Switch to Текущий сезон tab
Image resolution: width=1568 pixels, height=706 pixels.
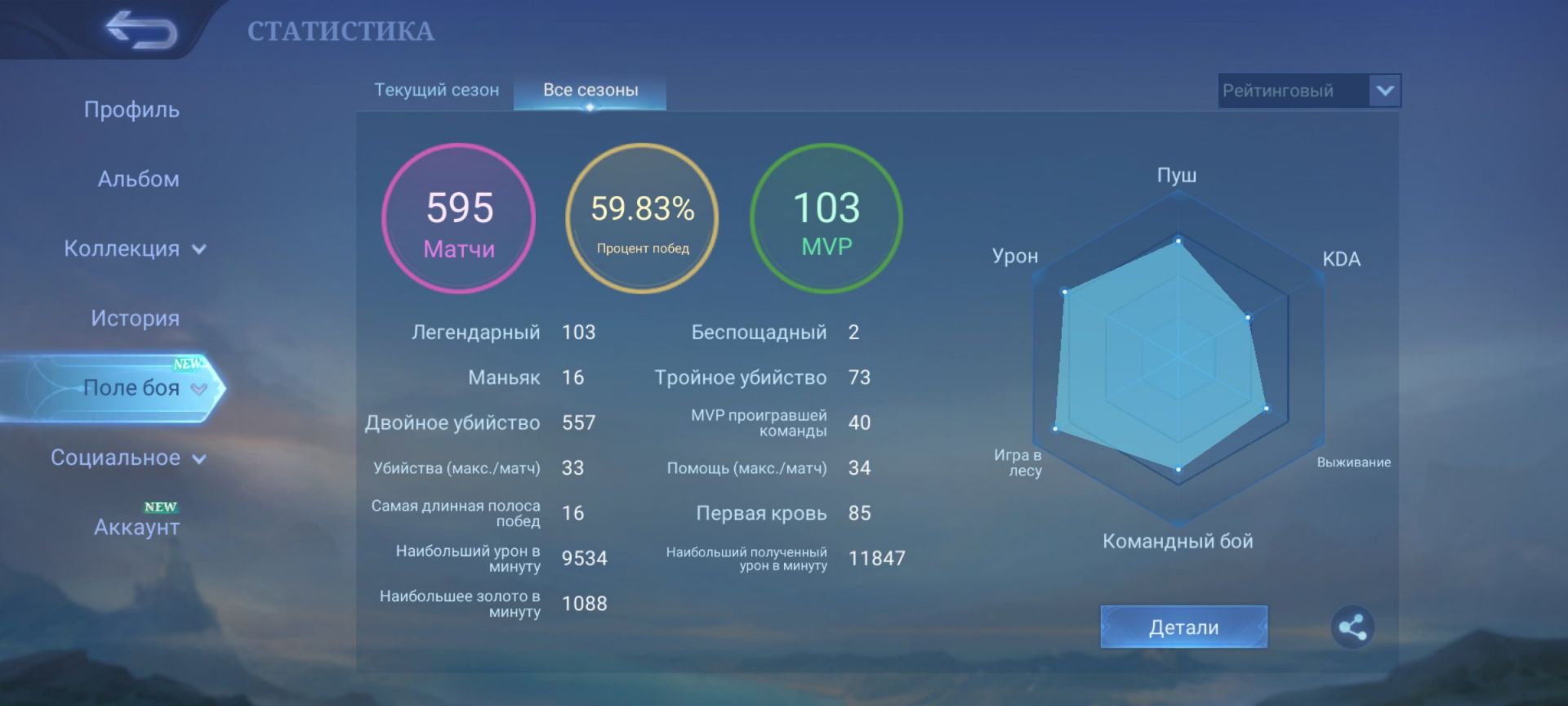click(x=436, y=91)
